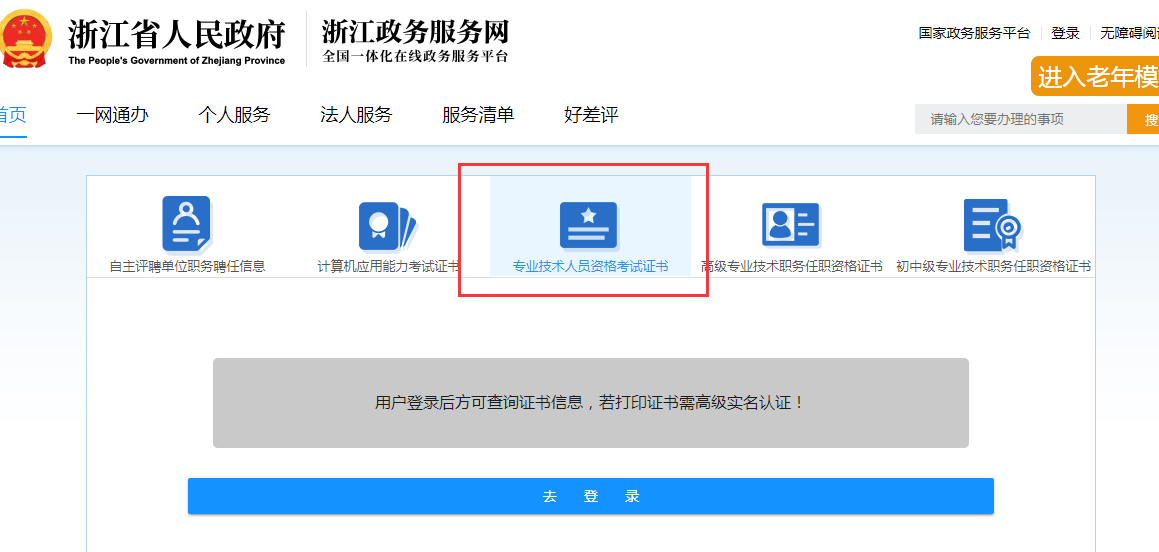Click 登录 link in header

[x=1066, y=33]
